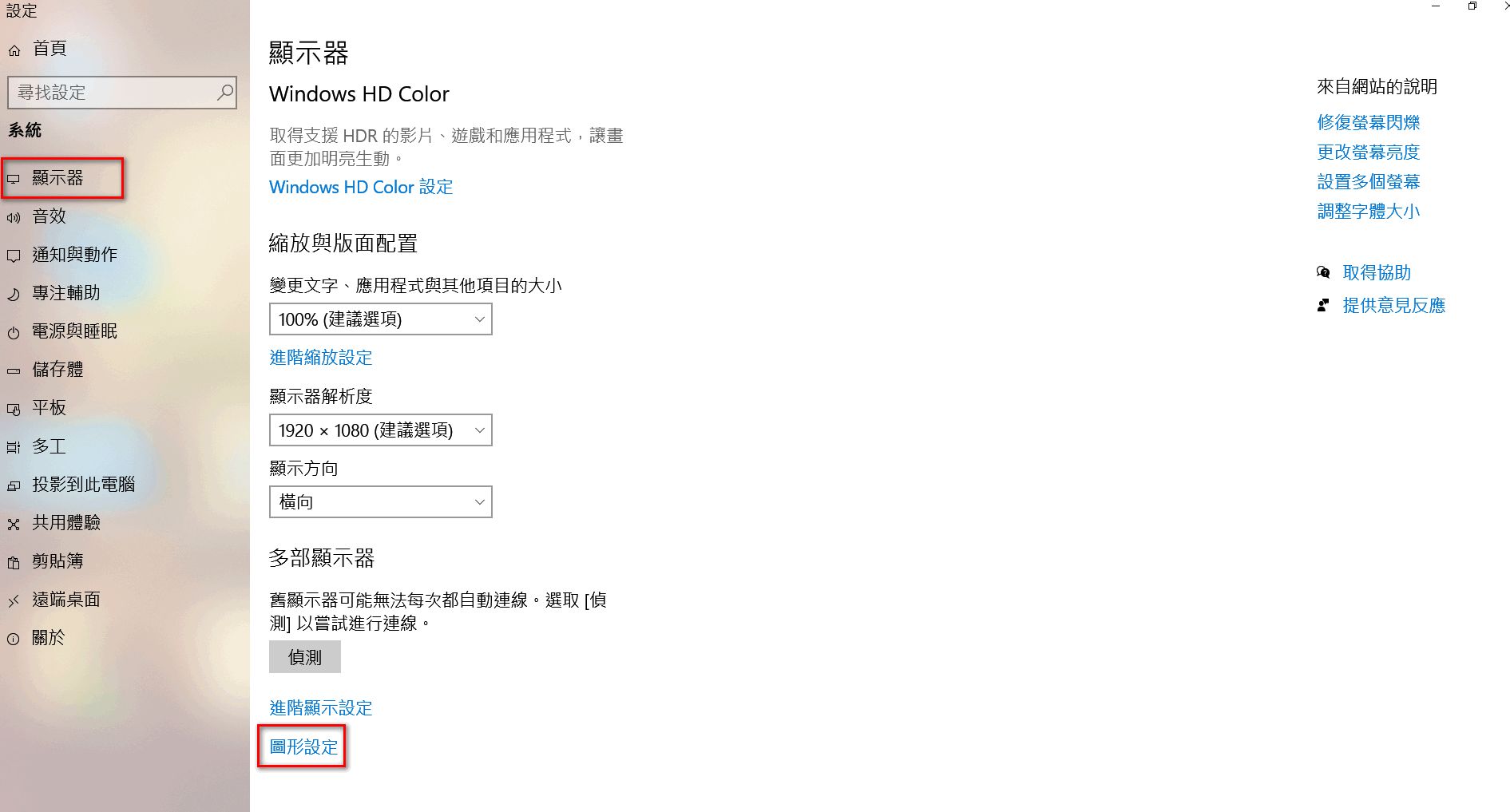
Task: Click the 首頁 home icon
Action: click(x=14, y=50)
